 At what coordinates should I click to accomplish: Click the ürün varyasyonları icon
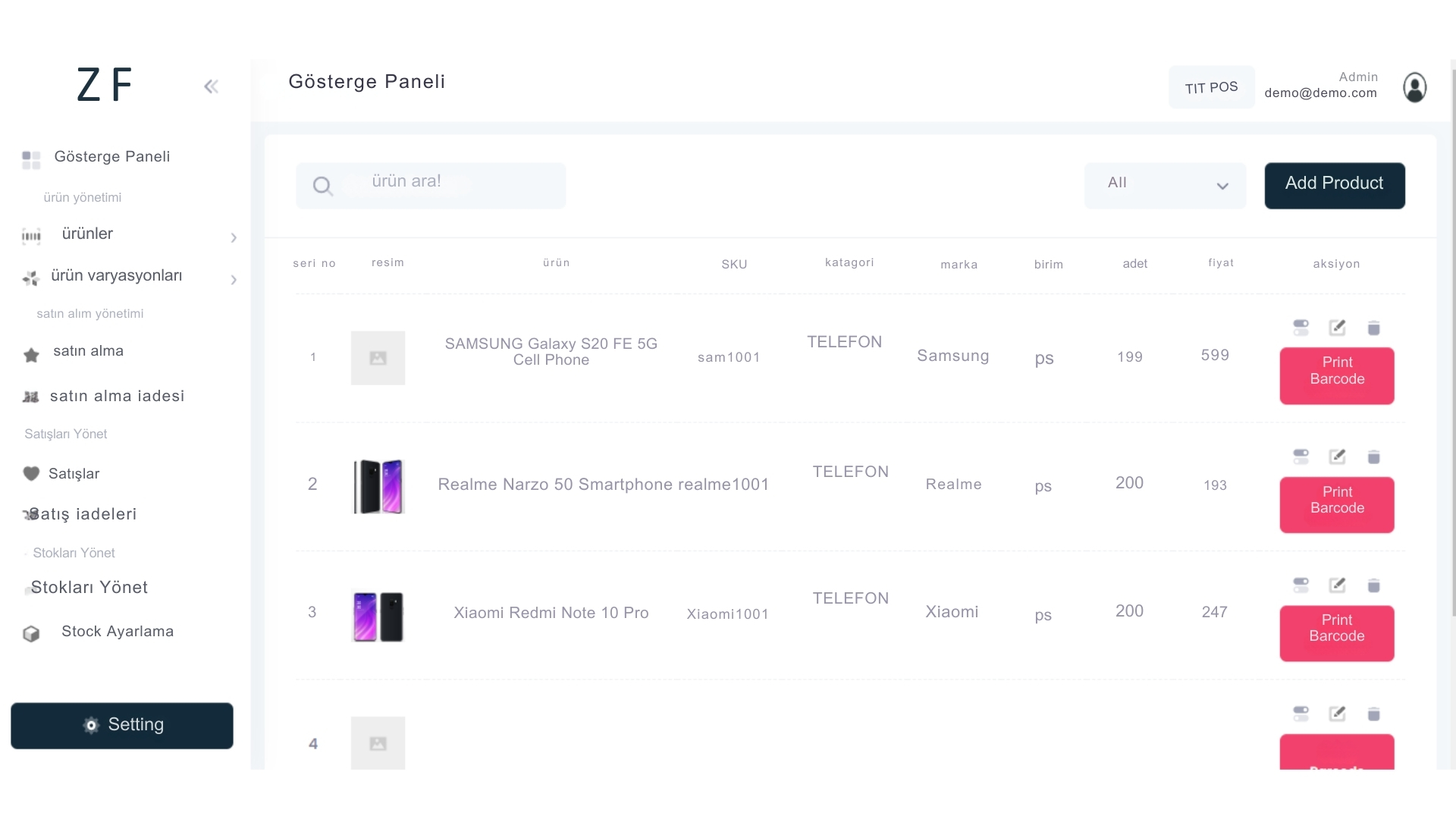31,278
